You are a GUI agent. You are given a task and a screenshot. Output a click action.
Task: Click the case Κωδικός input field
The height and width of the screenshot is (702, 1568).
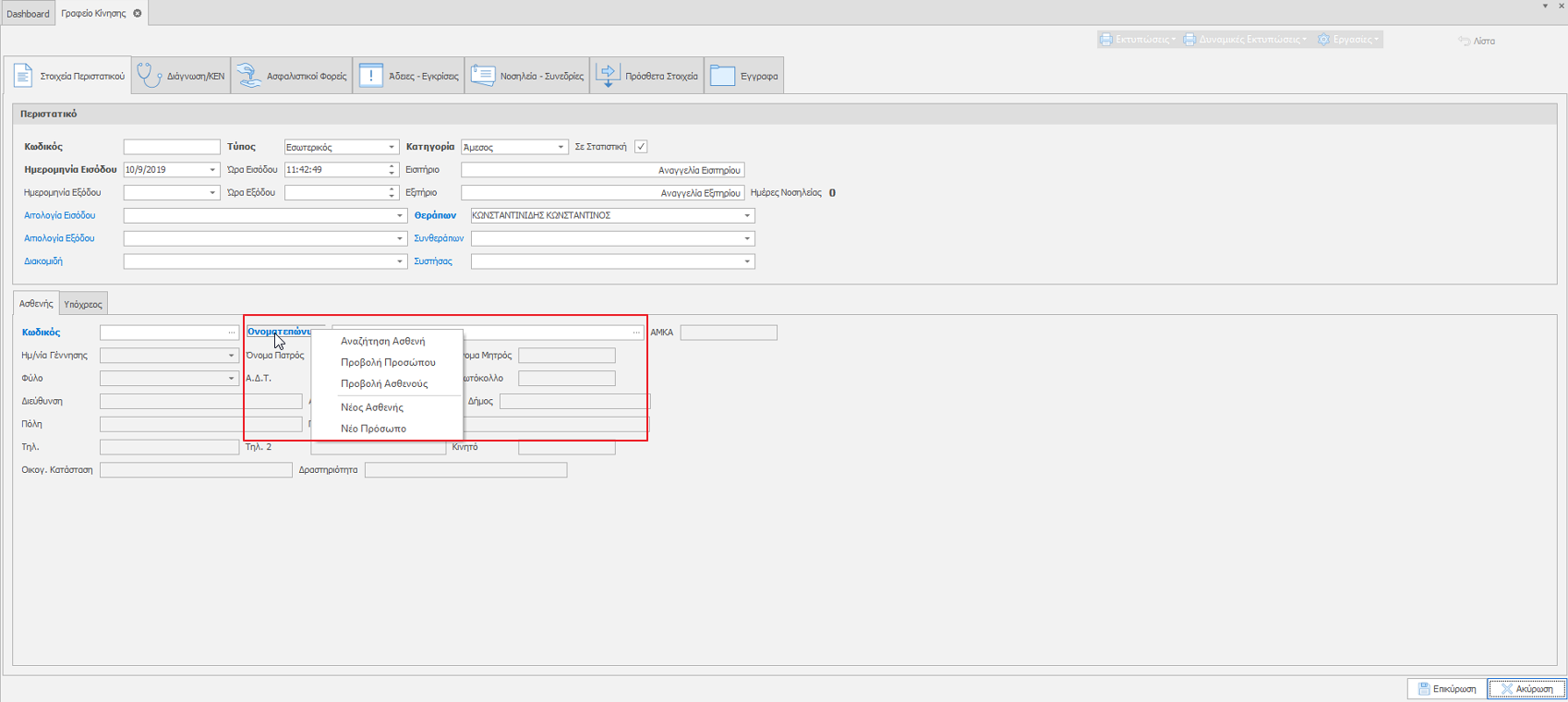point(172,147)
